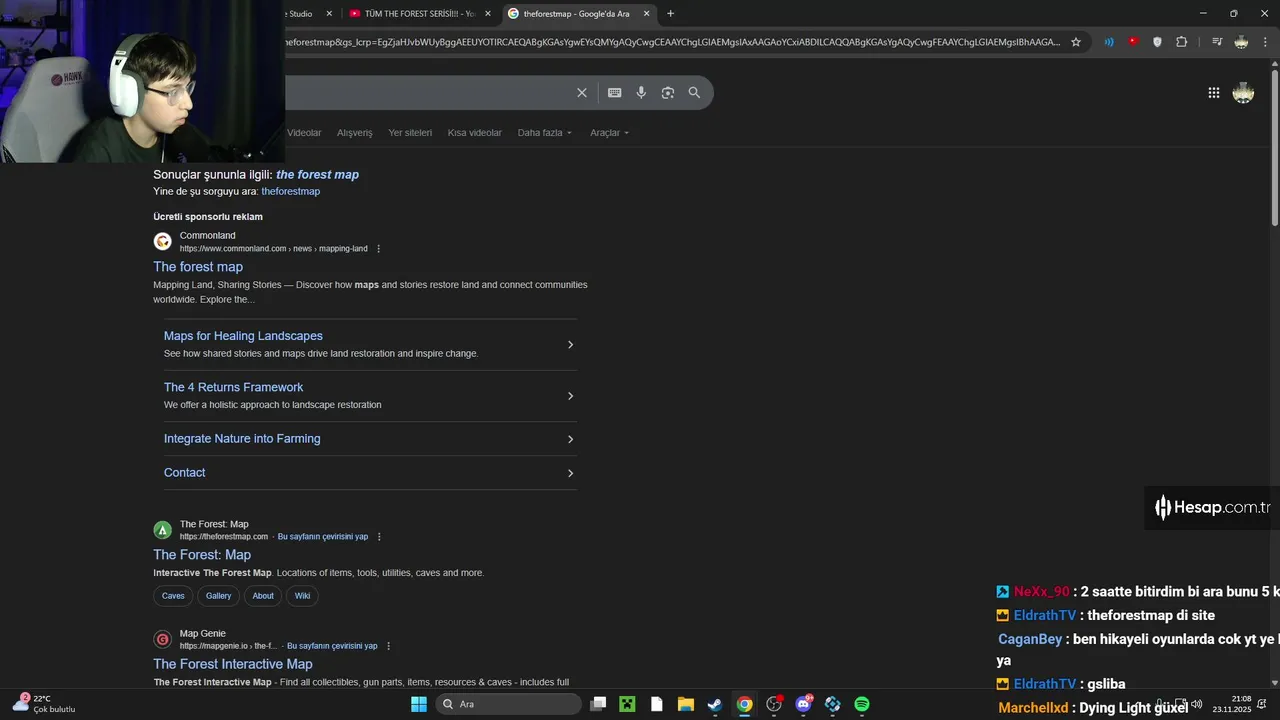1280x720 pixels.
Task: Open a new browser tab
Action: pos(670,14)
